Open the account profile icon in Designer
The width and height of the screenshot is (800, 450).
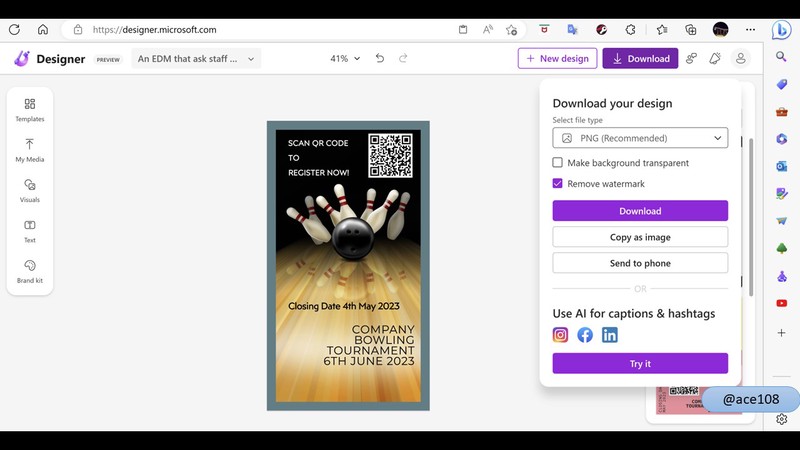(x=740, y=58)
